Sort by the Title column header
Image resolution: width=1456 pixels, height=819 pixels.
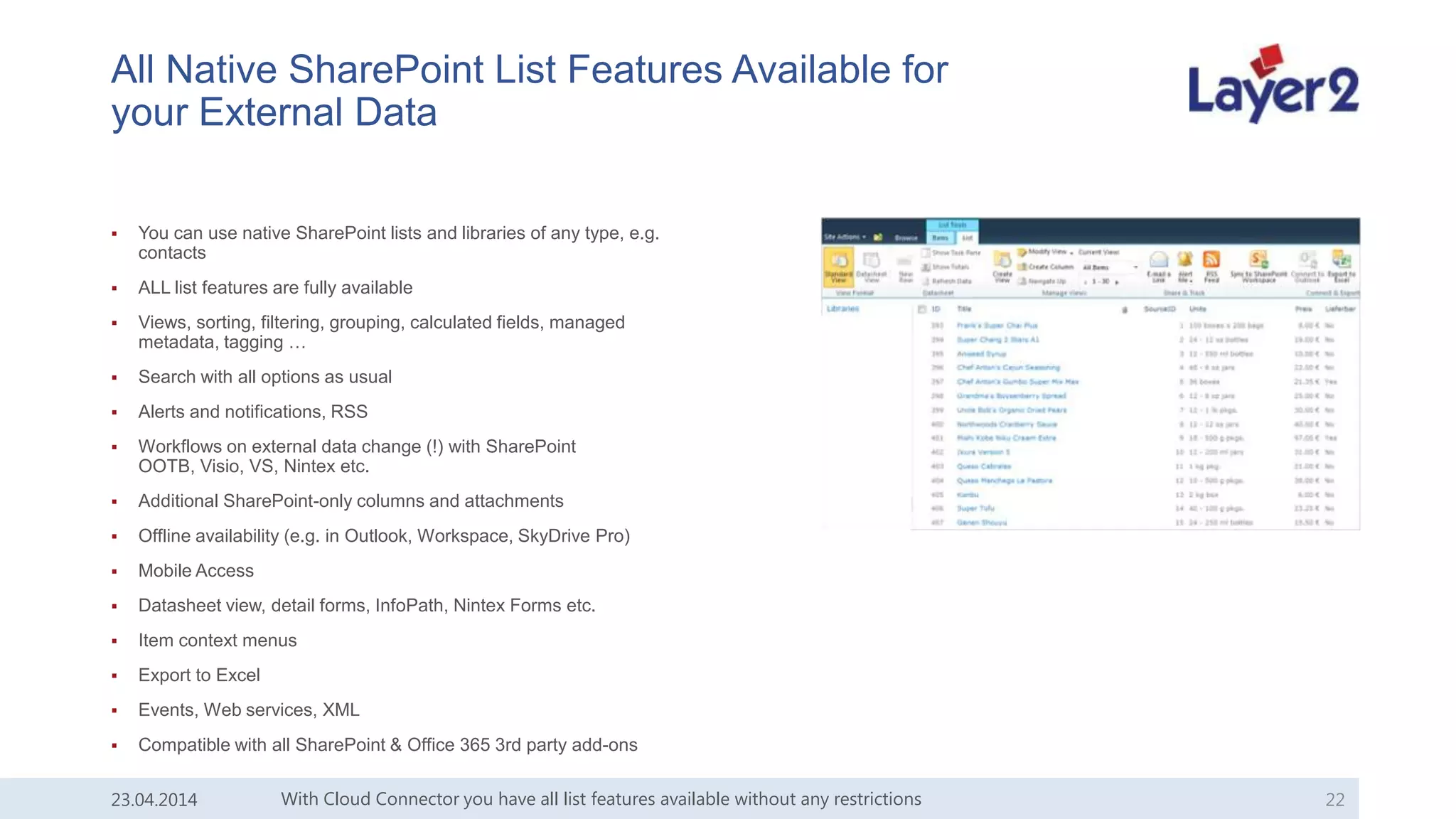[964, 309]
